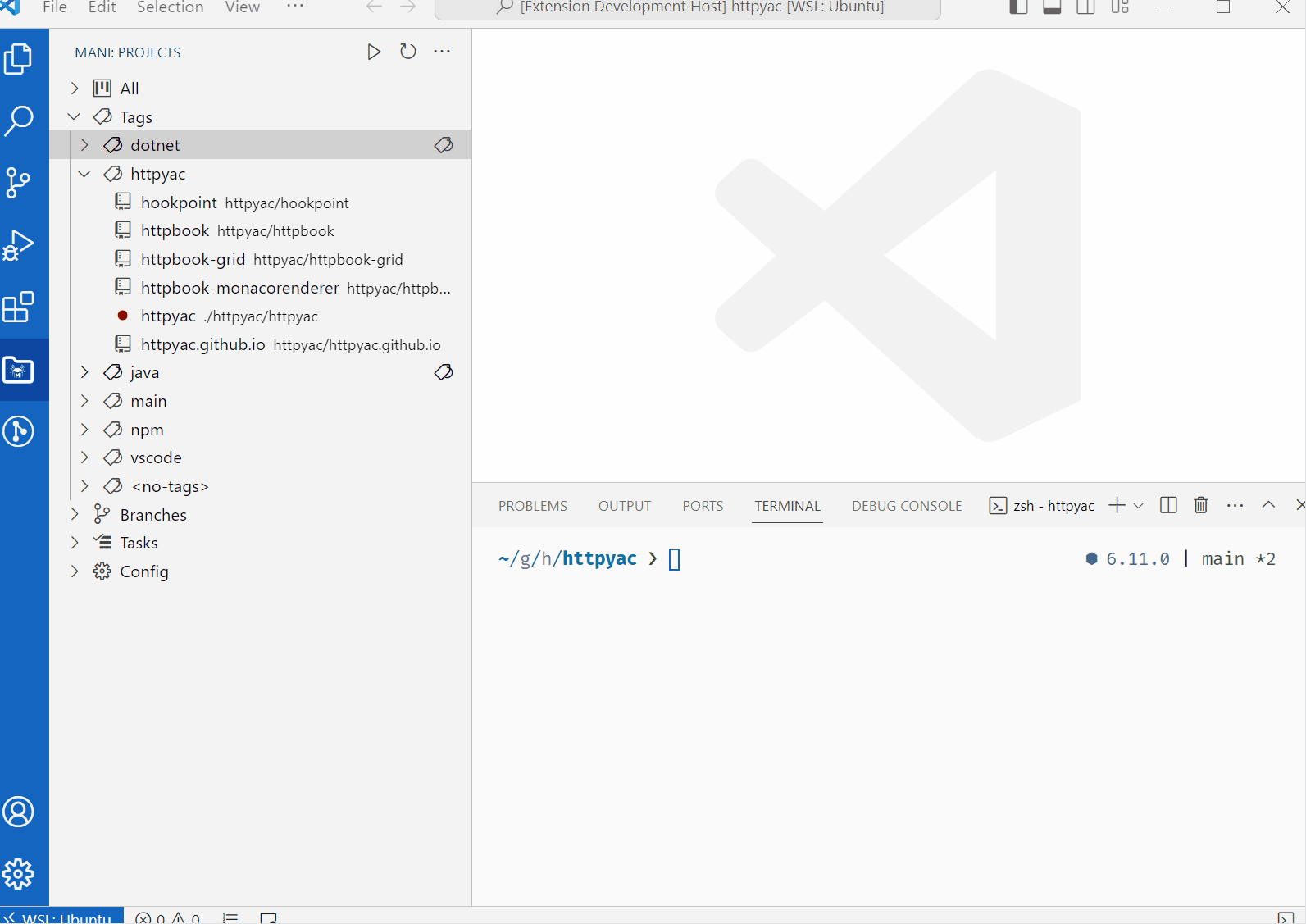Switch to the Problems tab

point(533,506)
